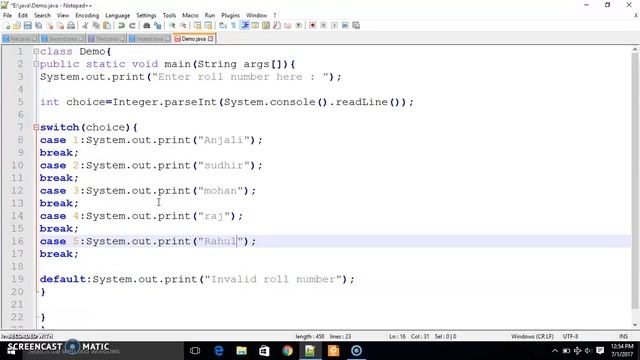Open Microsoft Edge from the taskbar
The image size is (640, 360).
tap(219, 351)
